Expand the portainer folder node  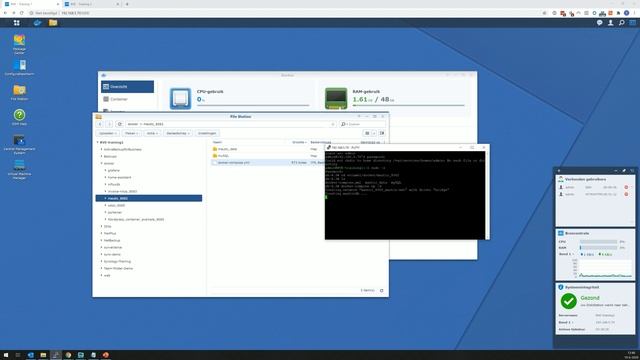click(105, 212)
